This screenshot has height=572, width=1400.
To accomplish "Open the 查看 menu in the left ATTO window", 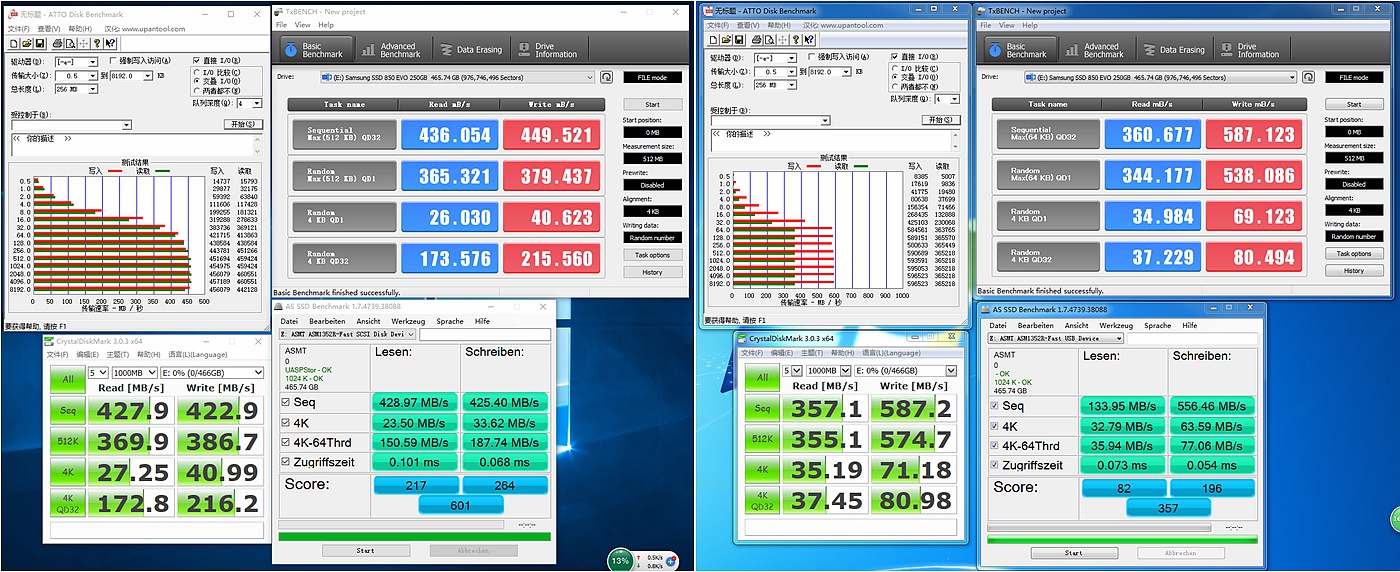I will pos(49,29).
